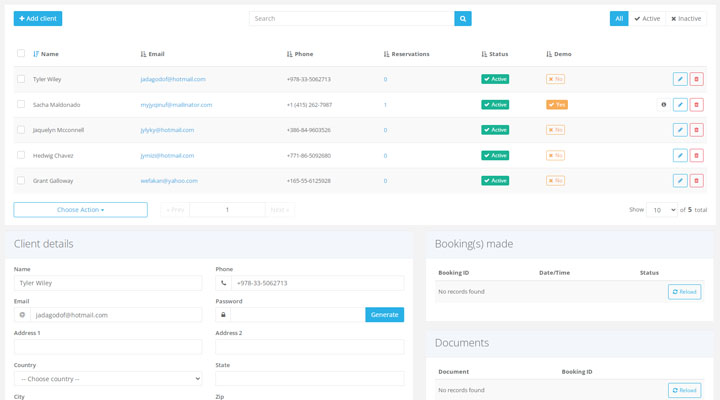This screenshot has height=400, width=720.
Task: Sort the table by Email column
Action: tap(152, 54)
